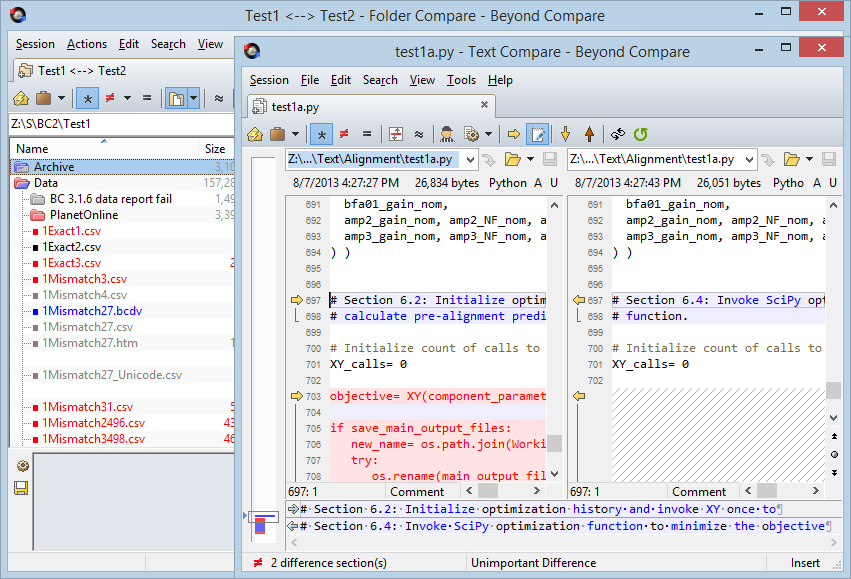This screenshot has width=851, height=579.
Task: Click the difference thumbnail overview map
Action: [x=264, y=521]
